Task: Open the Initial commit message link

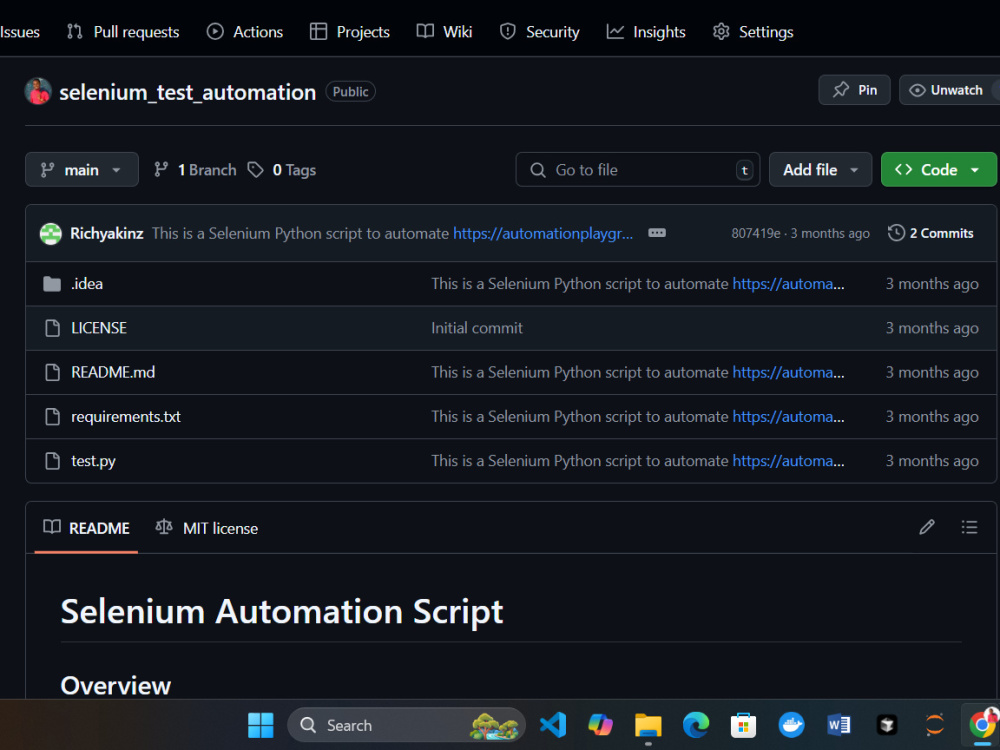Action: (x=476, y=328)
